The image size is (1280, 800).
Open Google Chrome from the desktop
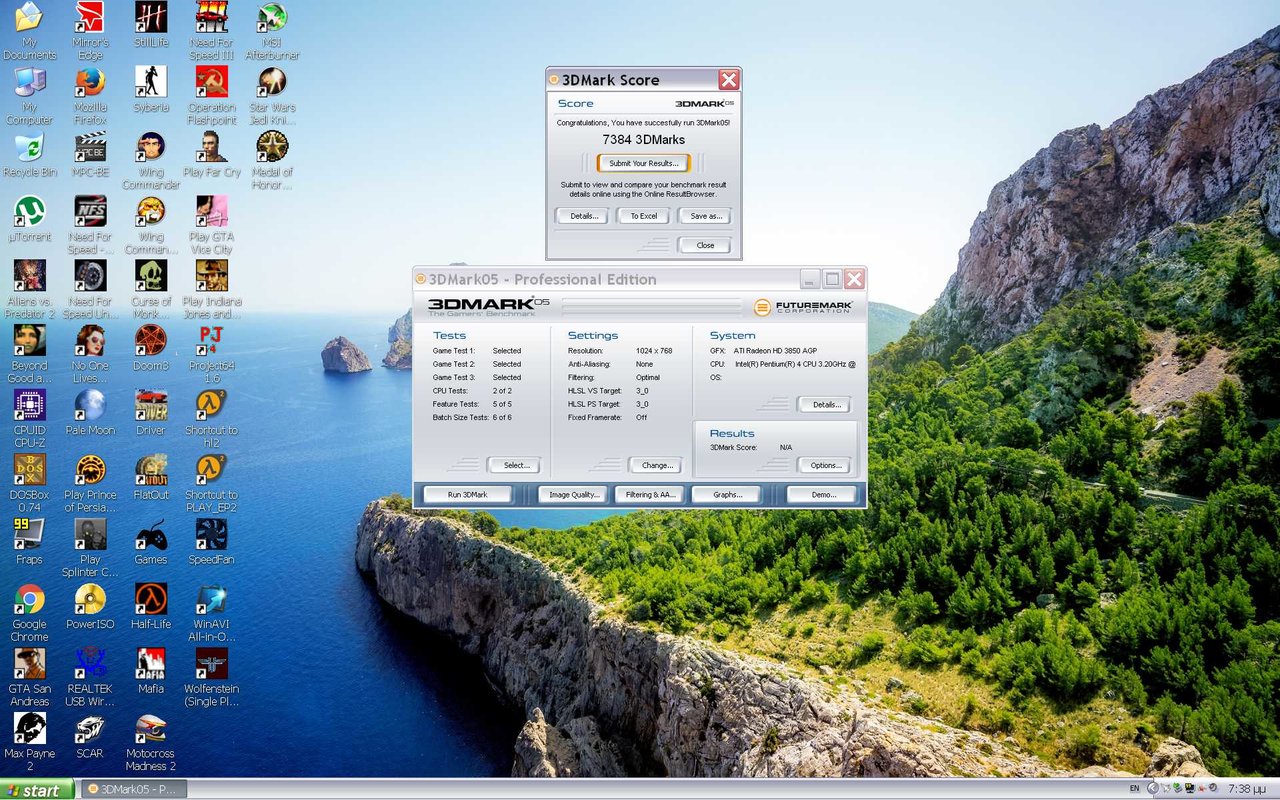[x=30, y=612]
